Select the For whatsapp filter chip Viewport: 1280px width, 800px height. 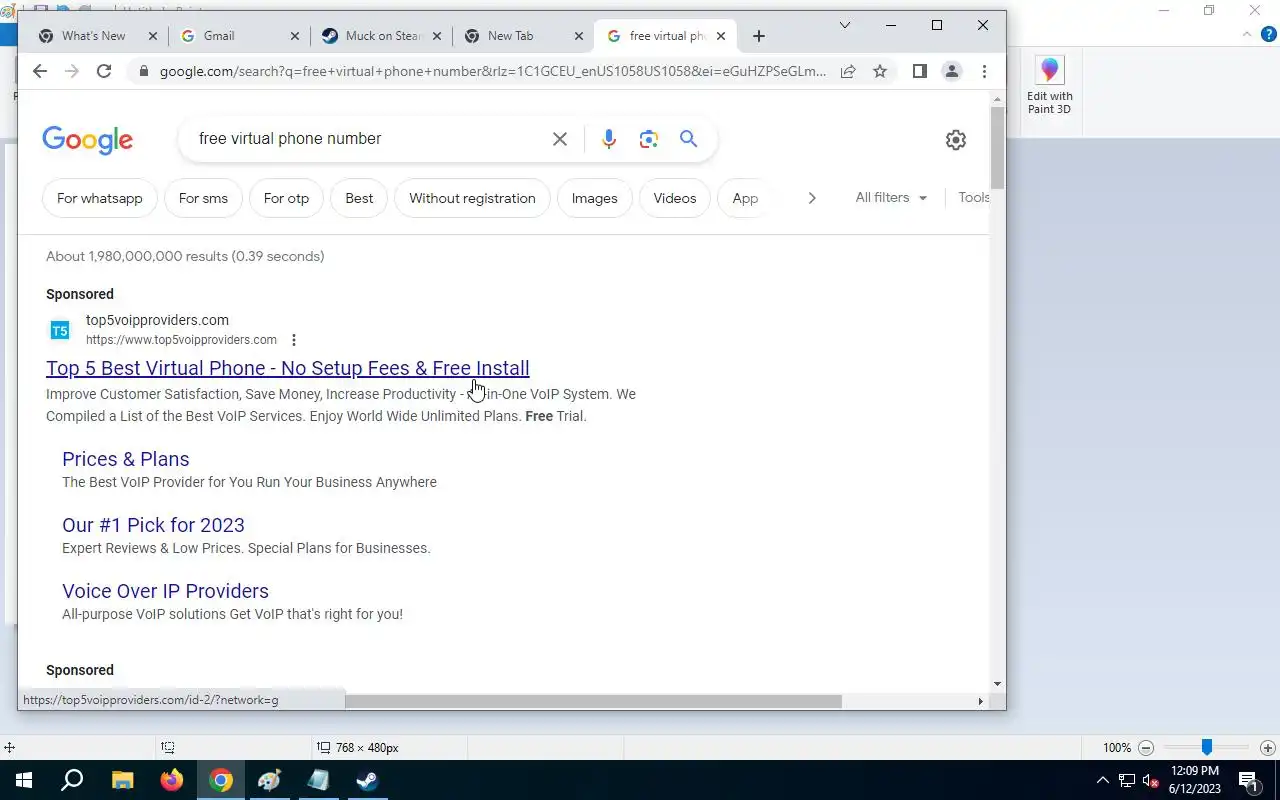coord(100,198)
